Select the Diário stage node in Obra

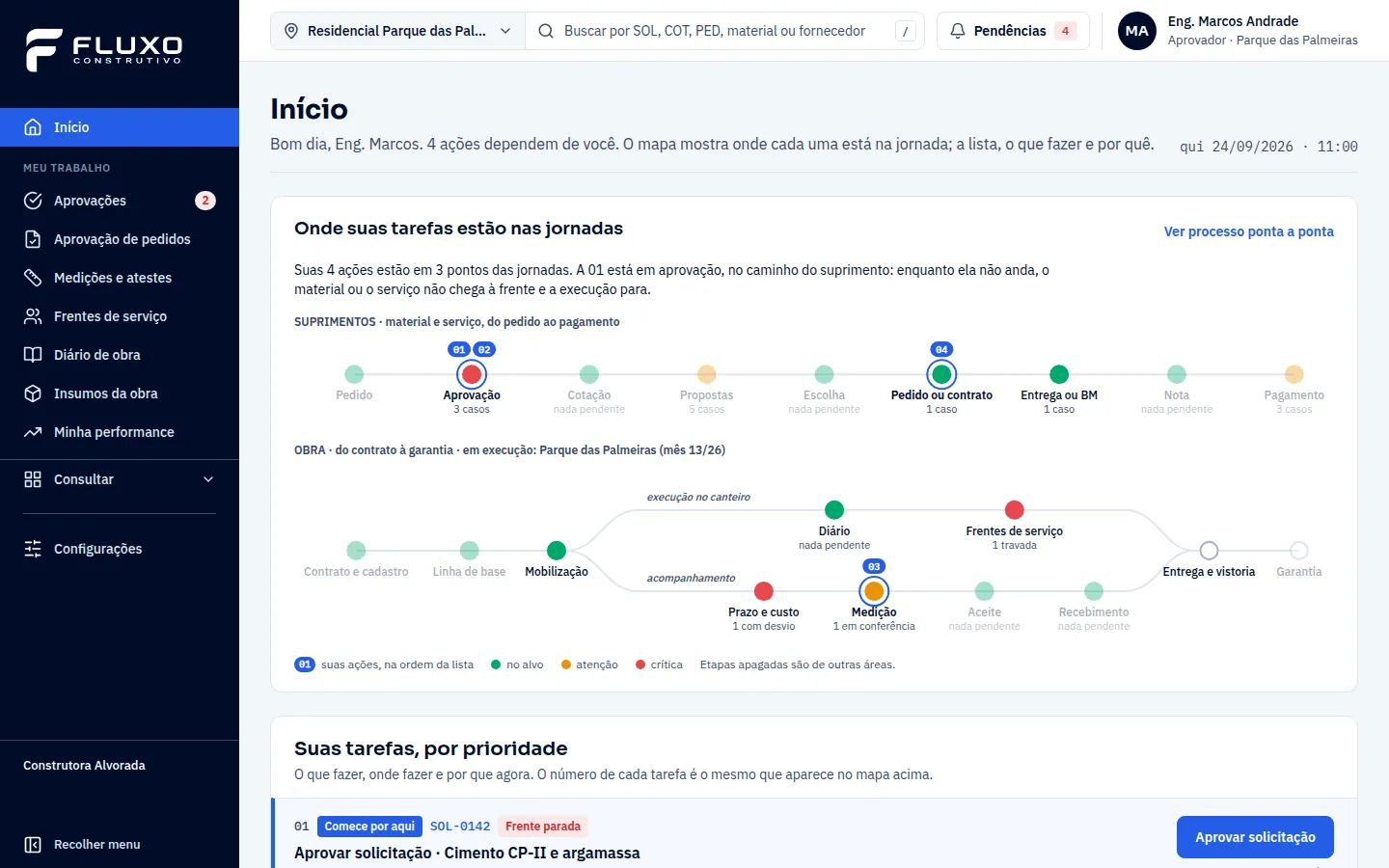834,510
